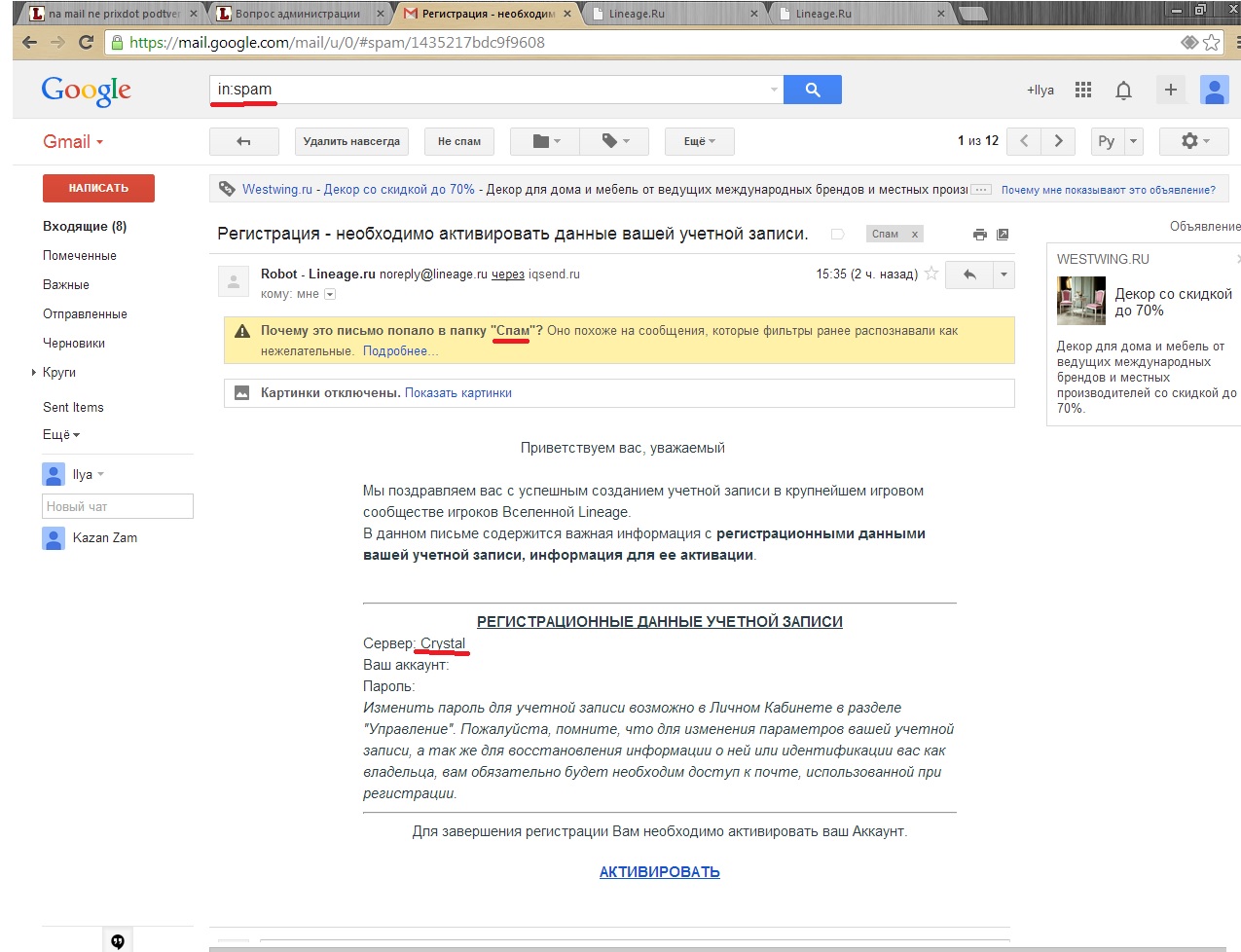Print the message with the printer icon
Image resolution: width=1241 pixels, height=952 pixels.
980,234
